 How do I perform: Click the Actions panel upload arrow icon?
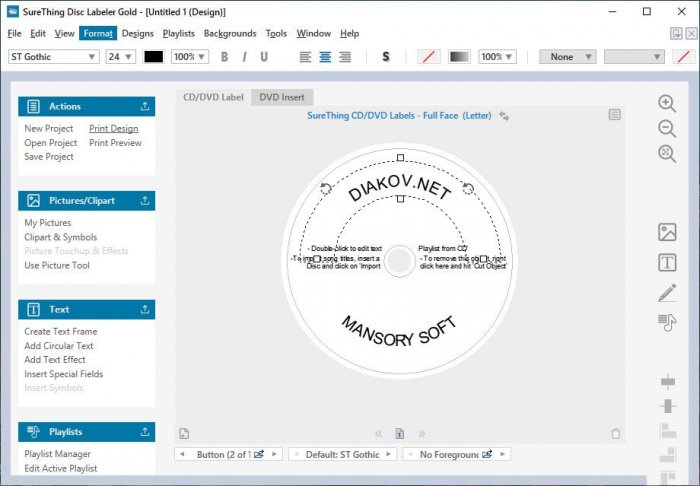pos(145,106)
